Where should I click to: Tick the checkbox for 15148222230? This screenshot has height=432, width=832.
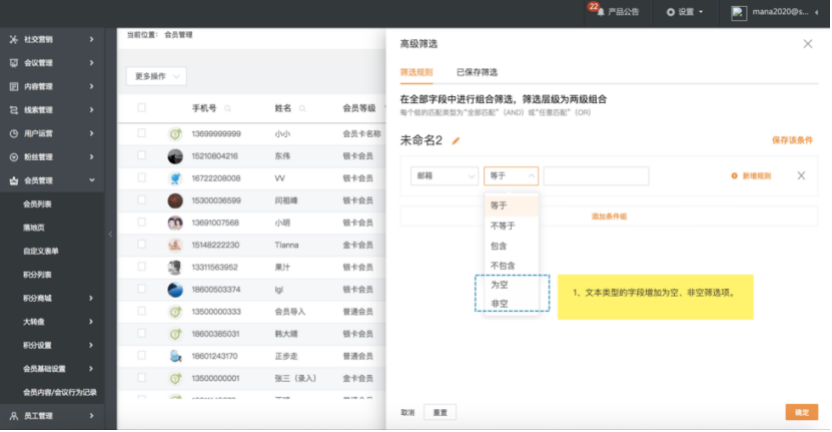click(141, 245)
